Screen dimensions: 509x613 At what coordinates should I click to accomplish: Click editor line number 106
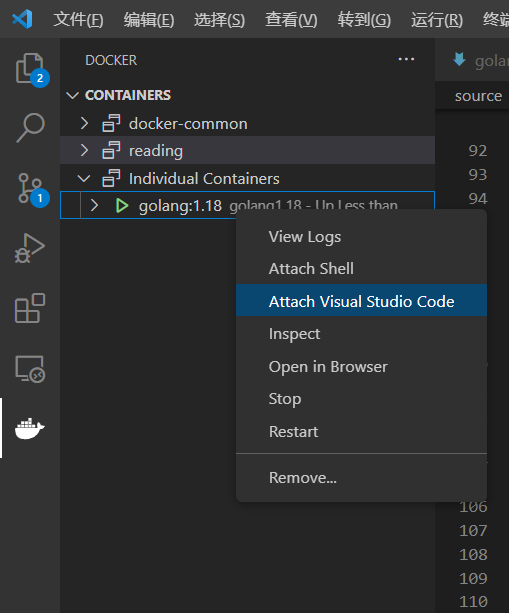coord(473,507)
